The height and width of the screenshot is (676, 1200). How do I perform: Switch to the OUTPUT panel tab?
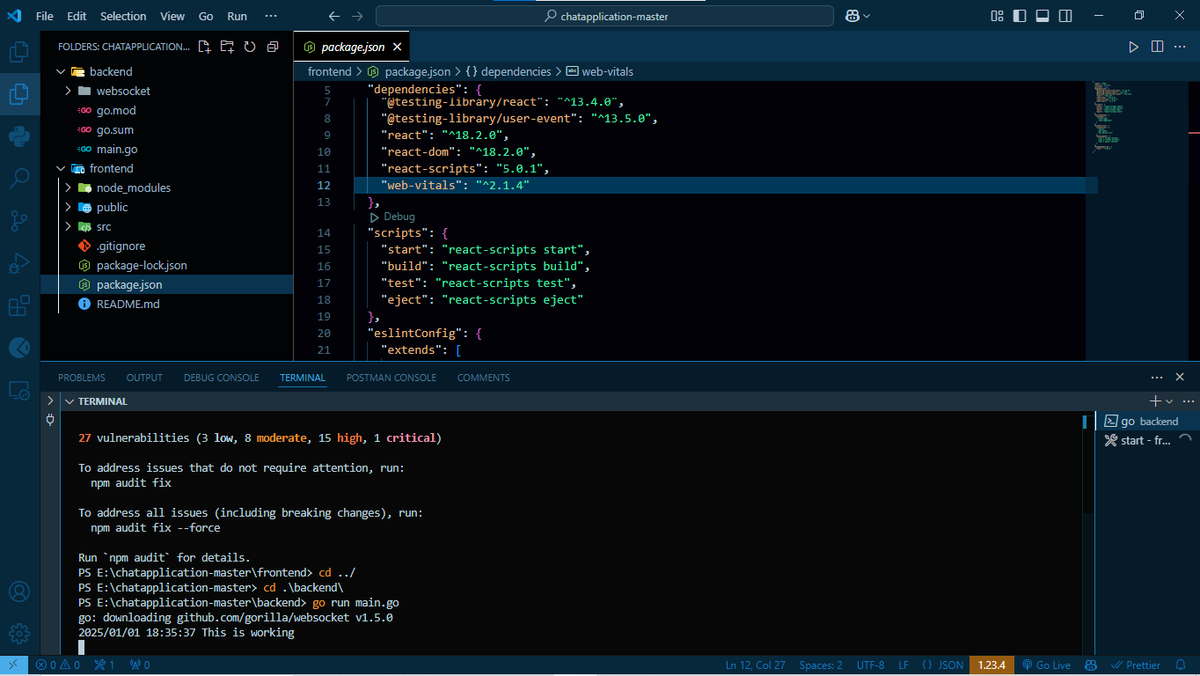144,378
